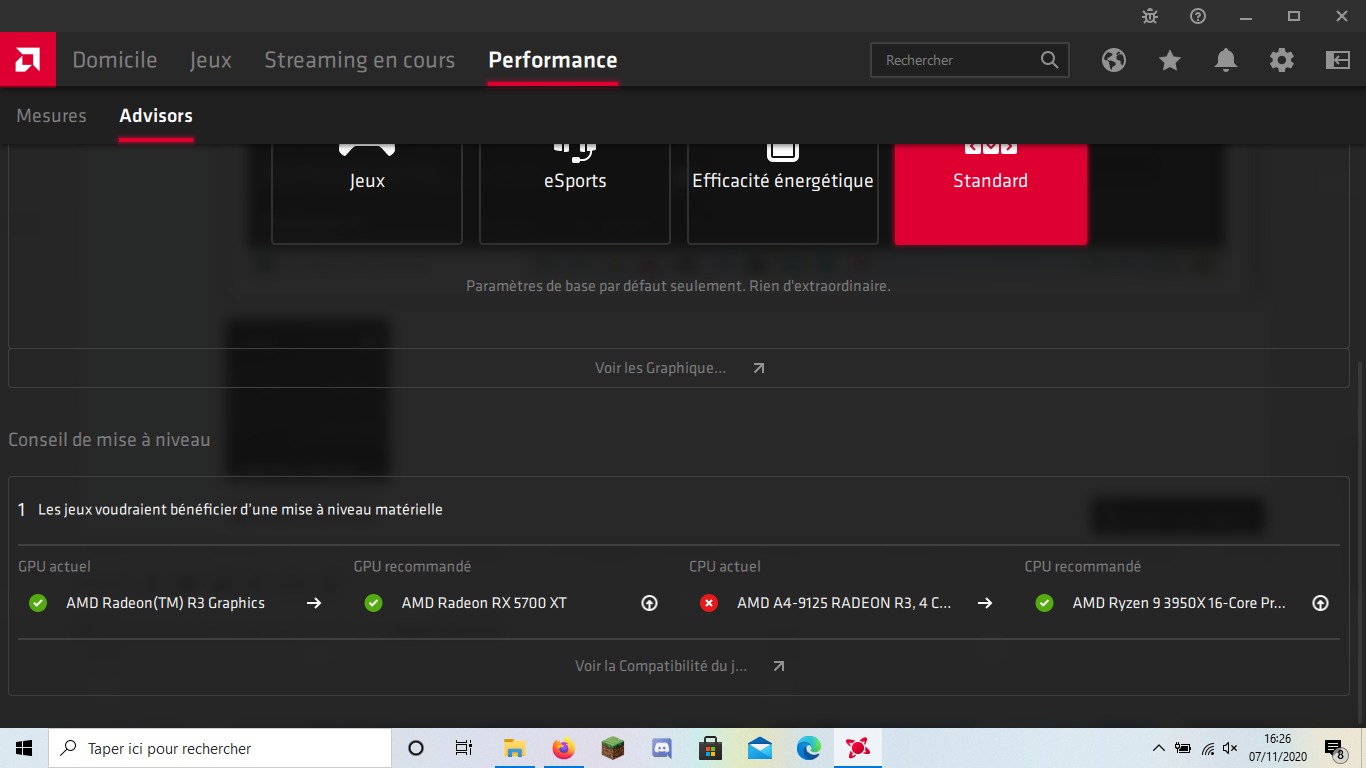Select the Advisors sub-tab
This screenshot has width=1366, height=768.
click(x=156, y=116)
